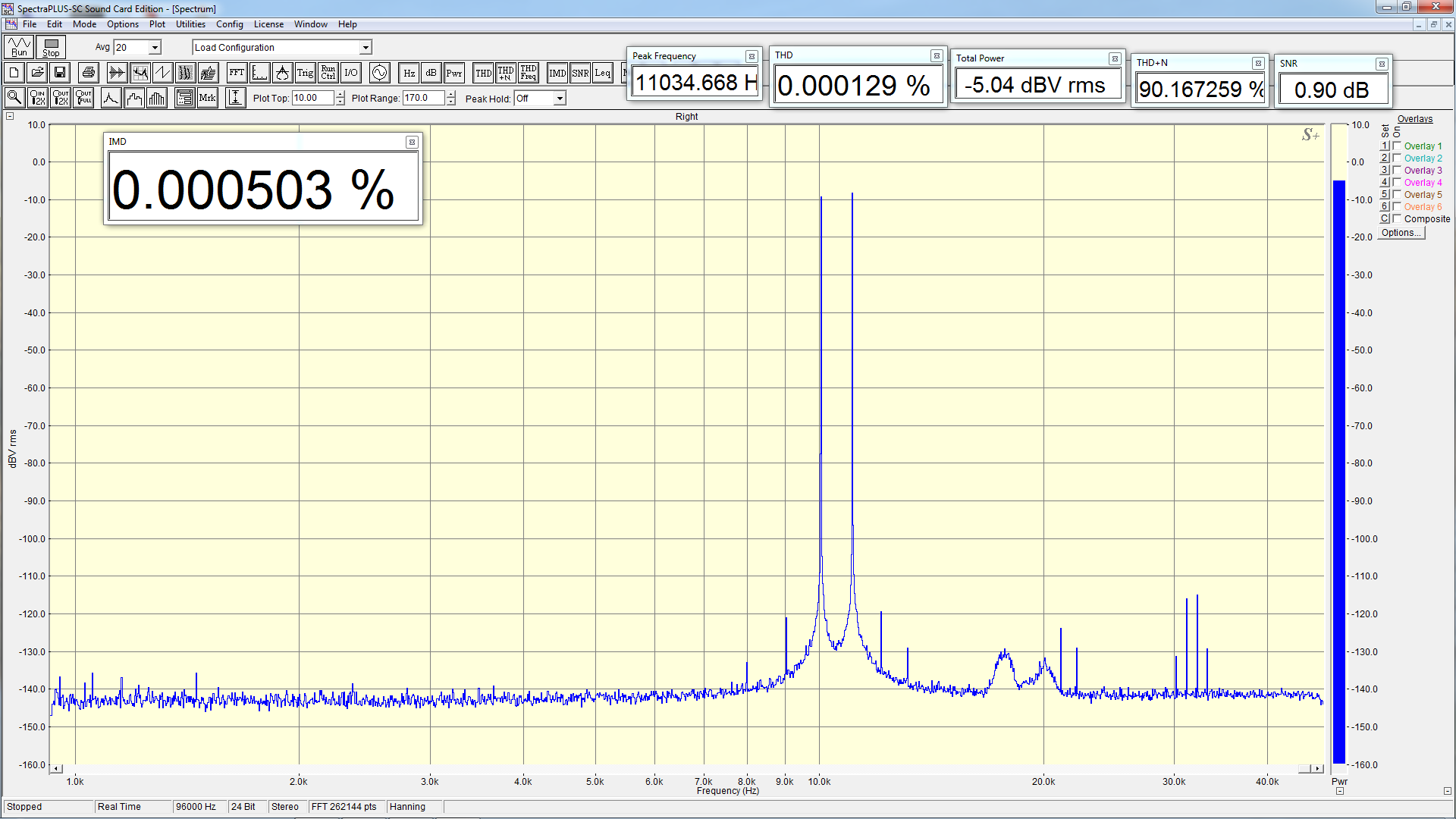Image resolution: width=1456 pixels, height=819 pixels.
Task: Open the Peak Hold dropdown
Action: 560,99
